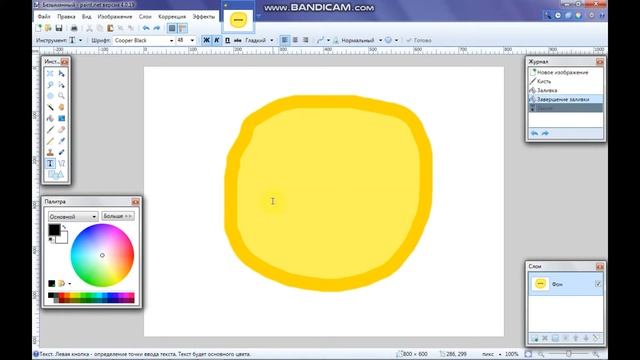Click the Paste clipboard icon
The width and height of the screenshot is (640, 360).
(110, 28)
